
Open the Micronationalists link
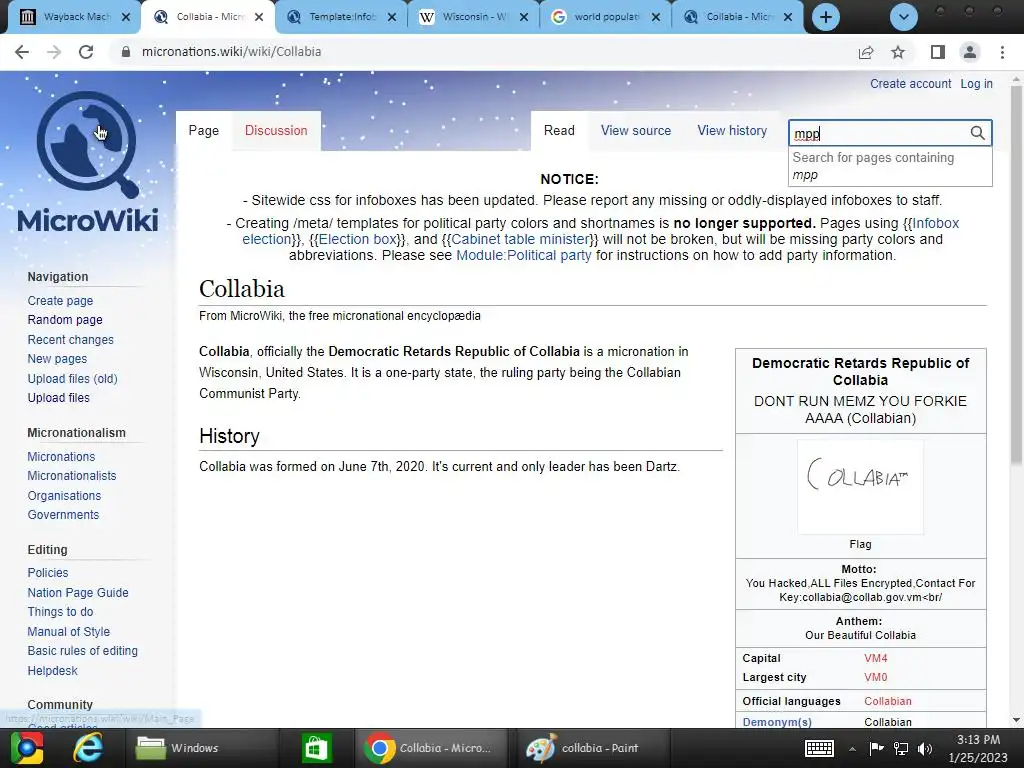point(72,476)
